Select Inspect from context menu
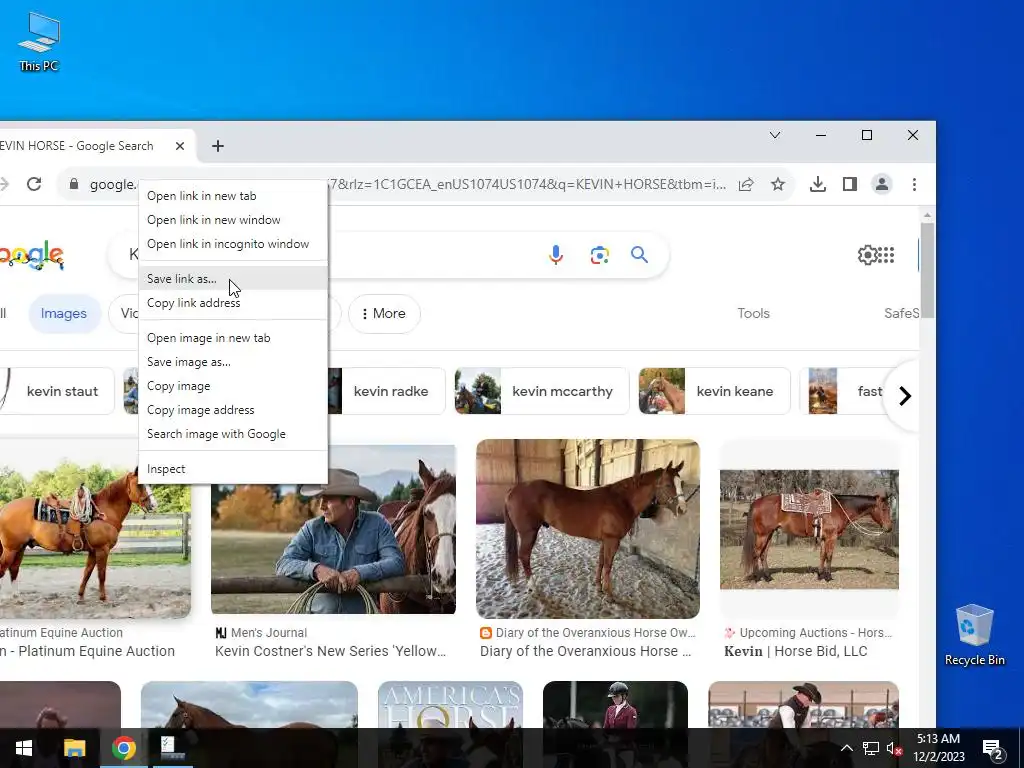Image resolution: width=1024 pixels, height=768 pixels. (233, 469)
